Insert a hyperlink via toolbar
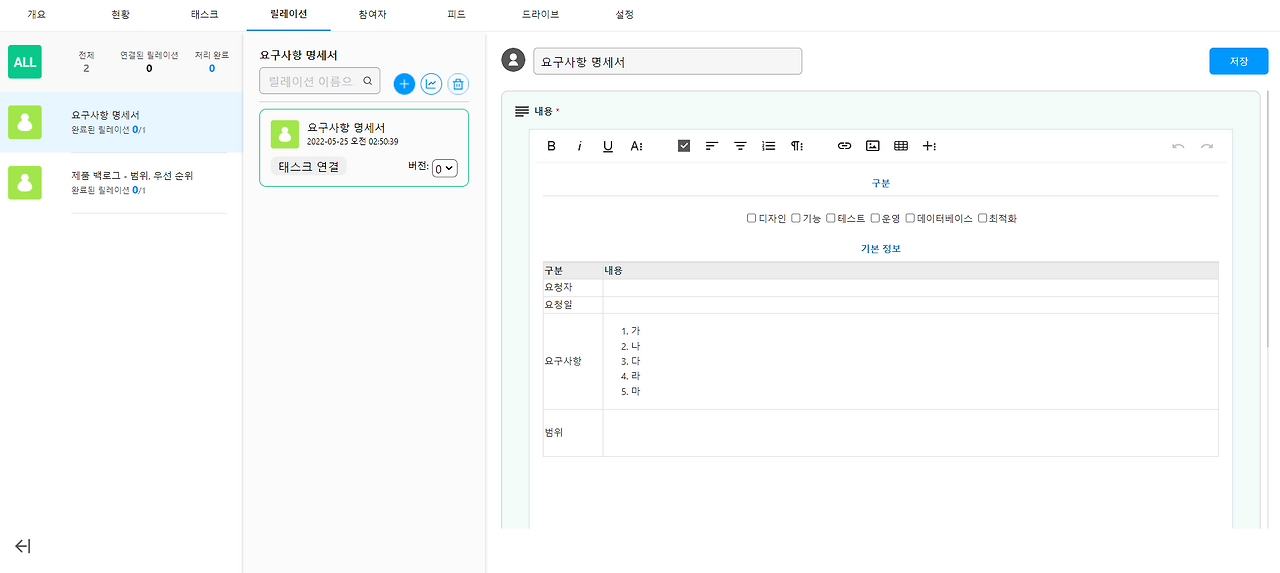The width and height of the screenshot is (1280, 573). pos(844,146)
